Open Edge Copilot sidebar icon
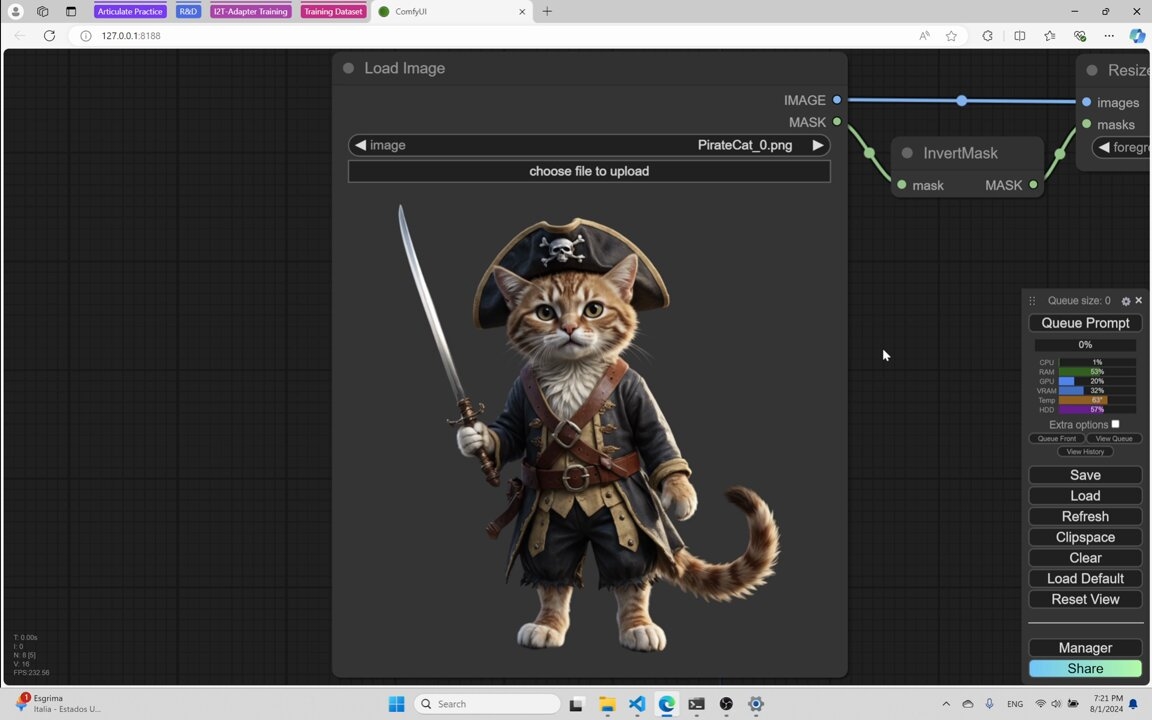The width and height of the screenshot is (1152, 720). 1137,35
